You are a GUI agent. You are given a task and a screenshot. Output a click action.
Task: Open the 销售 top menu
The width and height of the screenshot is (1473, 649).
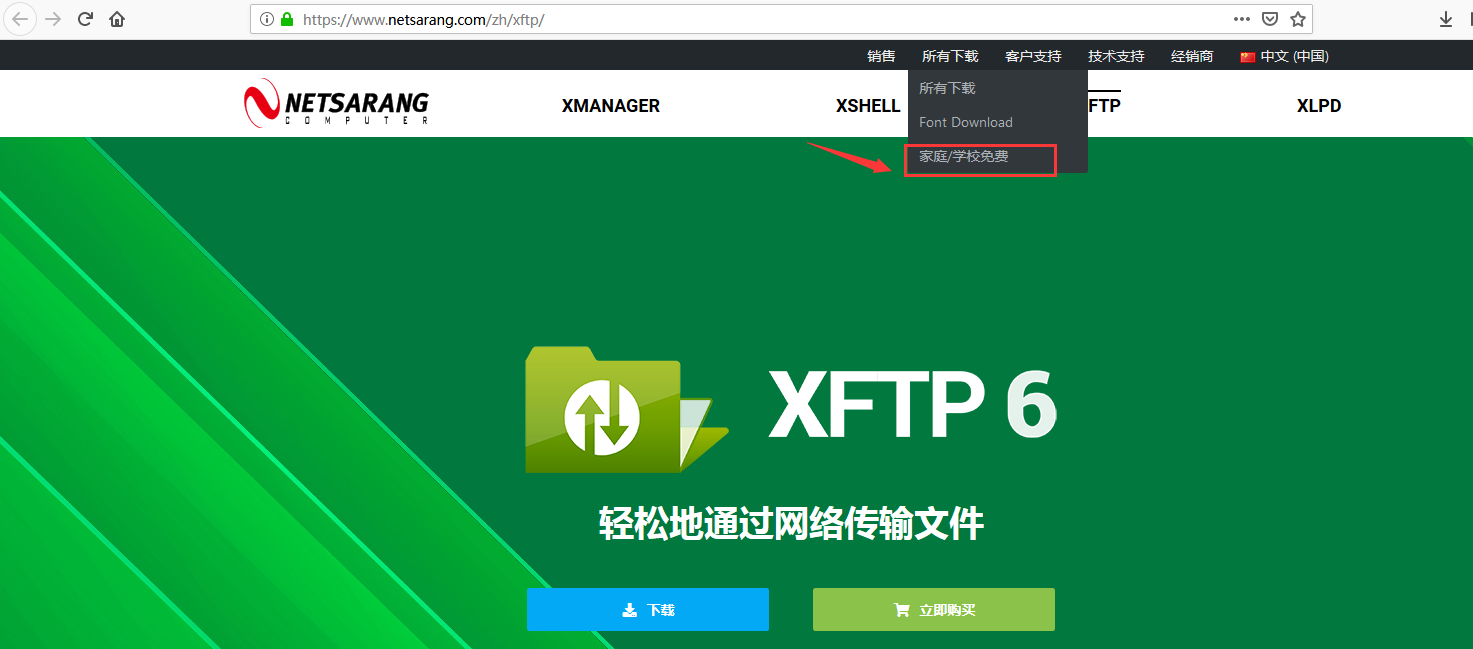point(881,56)
